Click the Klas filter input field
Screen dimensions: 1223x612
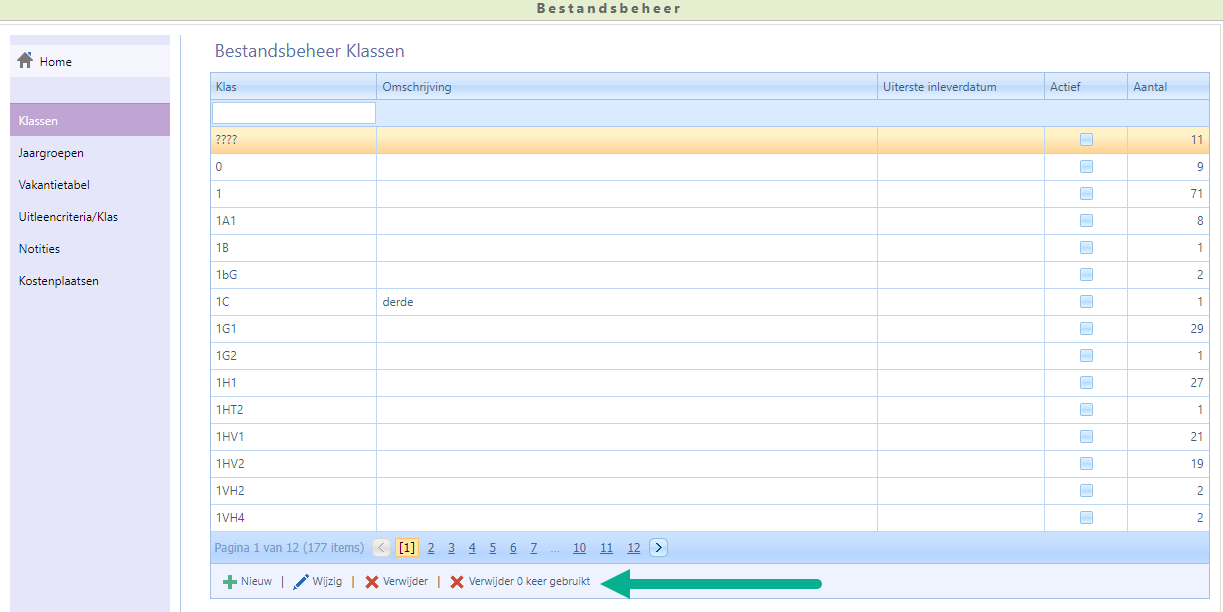pos(294,113)
